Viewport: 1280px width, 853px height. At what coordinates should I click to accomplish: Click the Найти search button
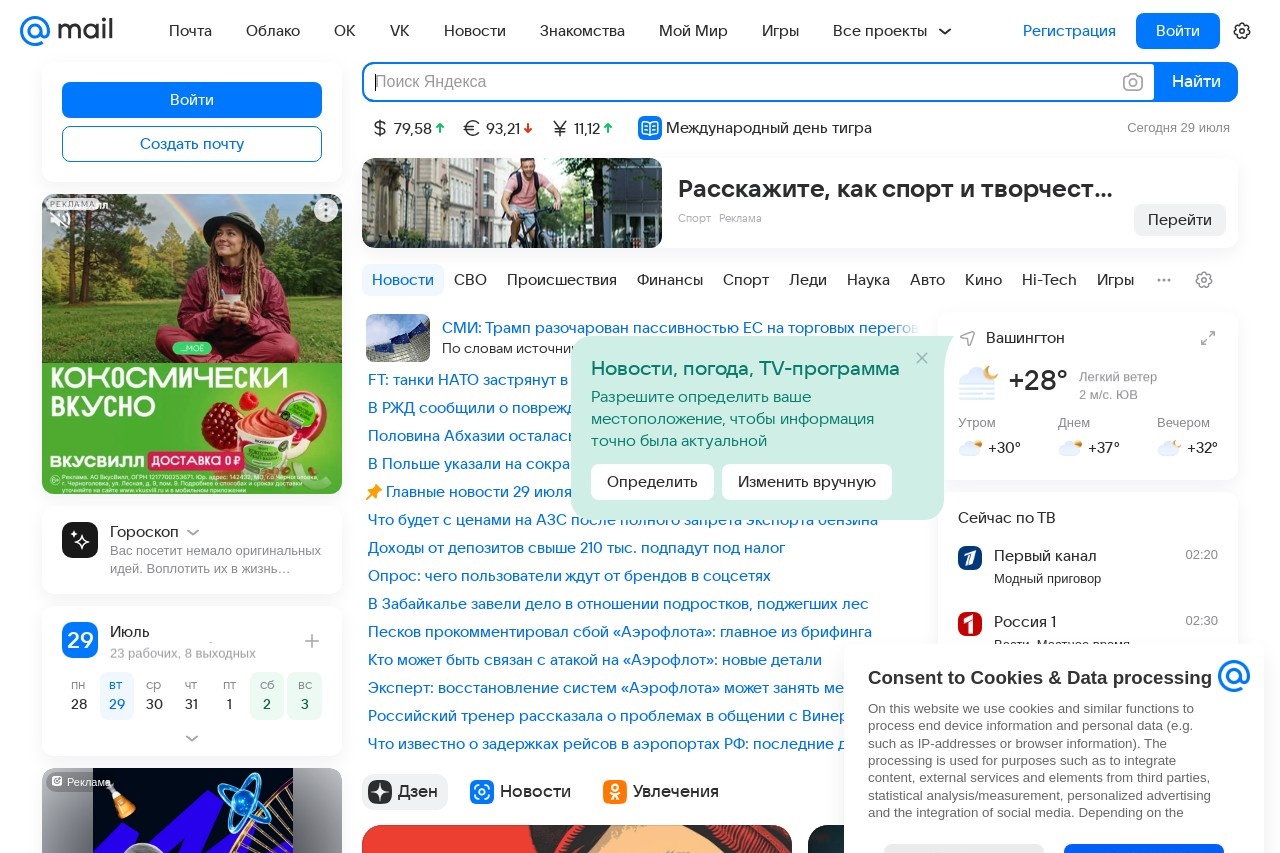pos(1196,82)
